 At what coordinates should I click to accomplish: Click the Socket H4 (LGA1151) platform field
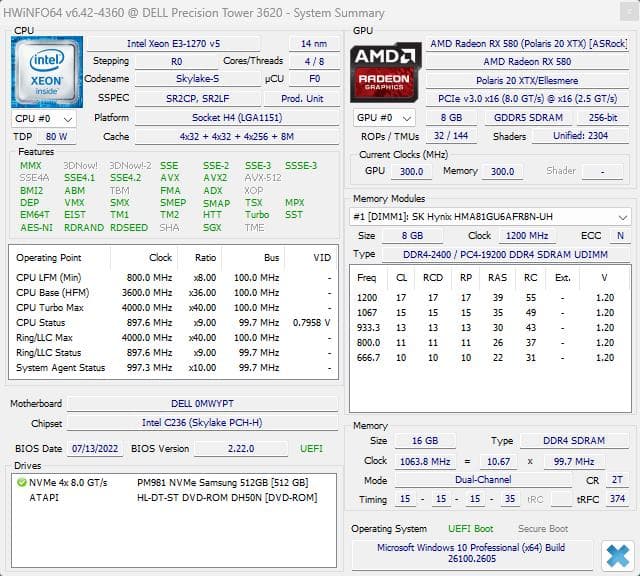click(237, 118)
